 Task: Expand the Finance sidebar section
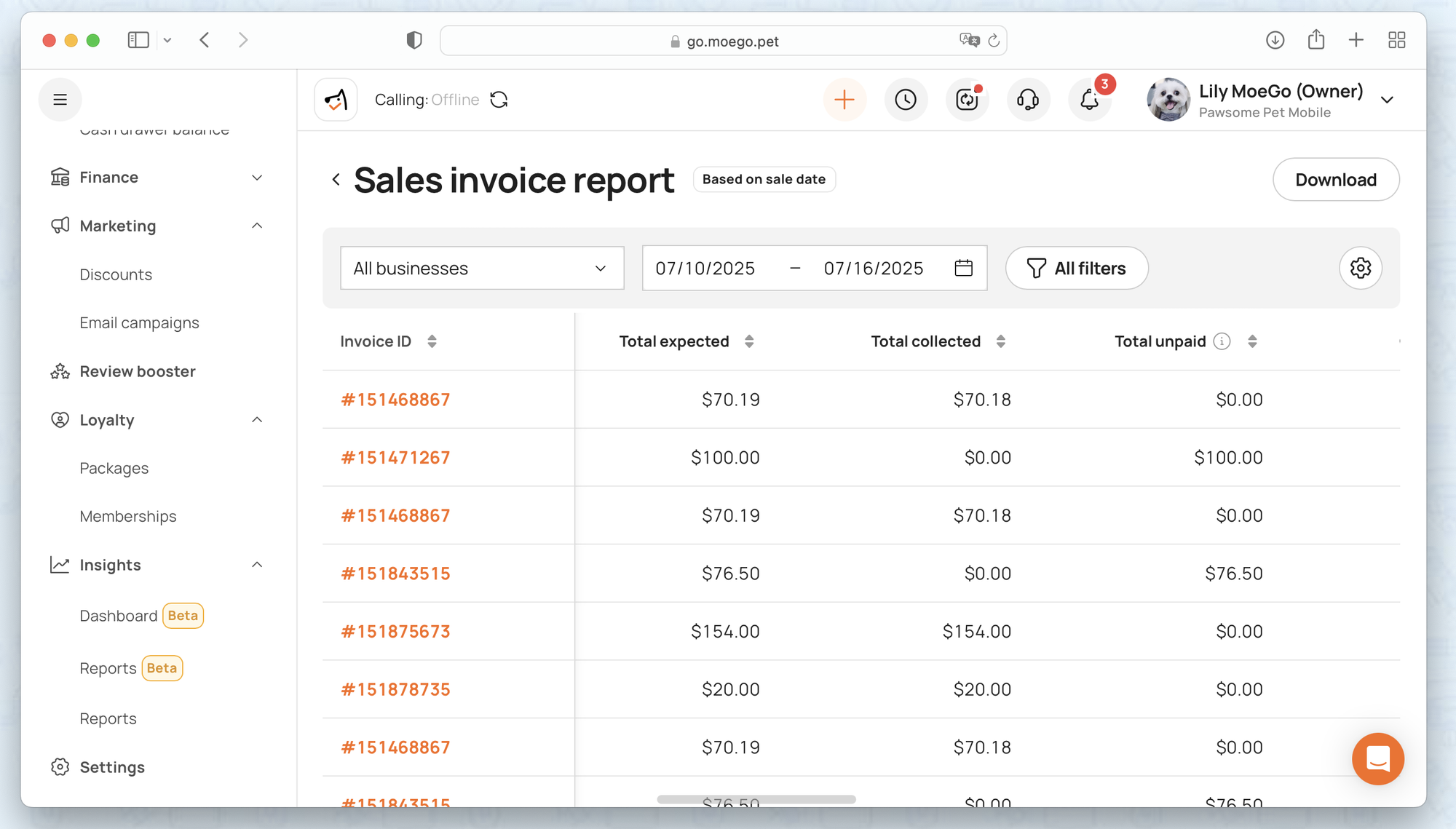257,178
